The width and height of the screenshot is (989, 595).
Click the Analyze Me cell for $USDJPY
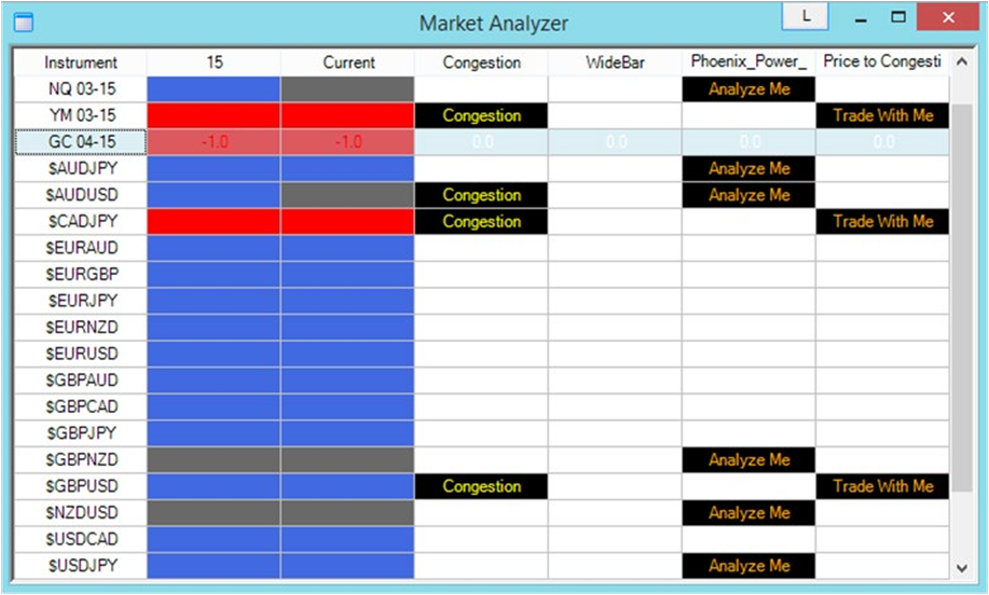coord(749,566)
